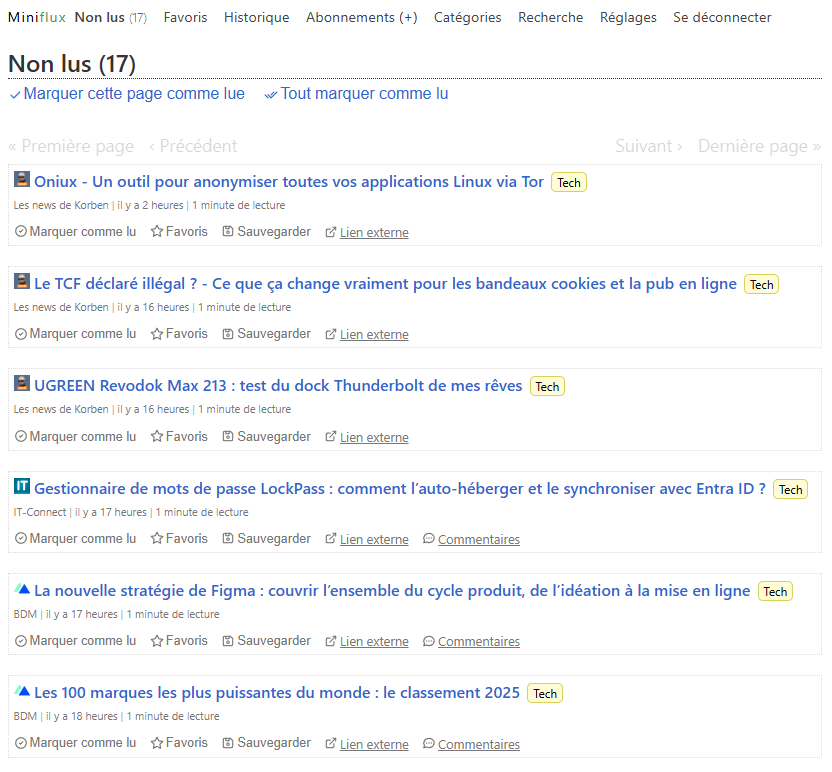Screen dimensions: 832x772
Task: Open the IT-Connect feed name link
Action: (x=40, y=512)
